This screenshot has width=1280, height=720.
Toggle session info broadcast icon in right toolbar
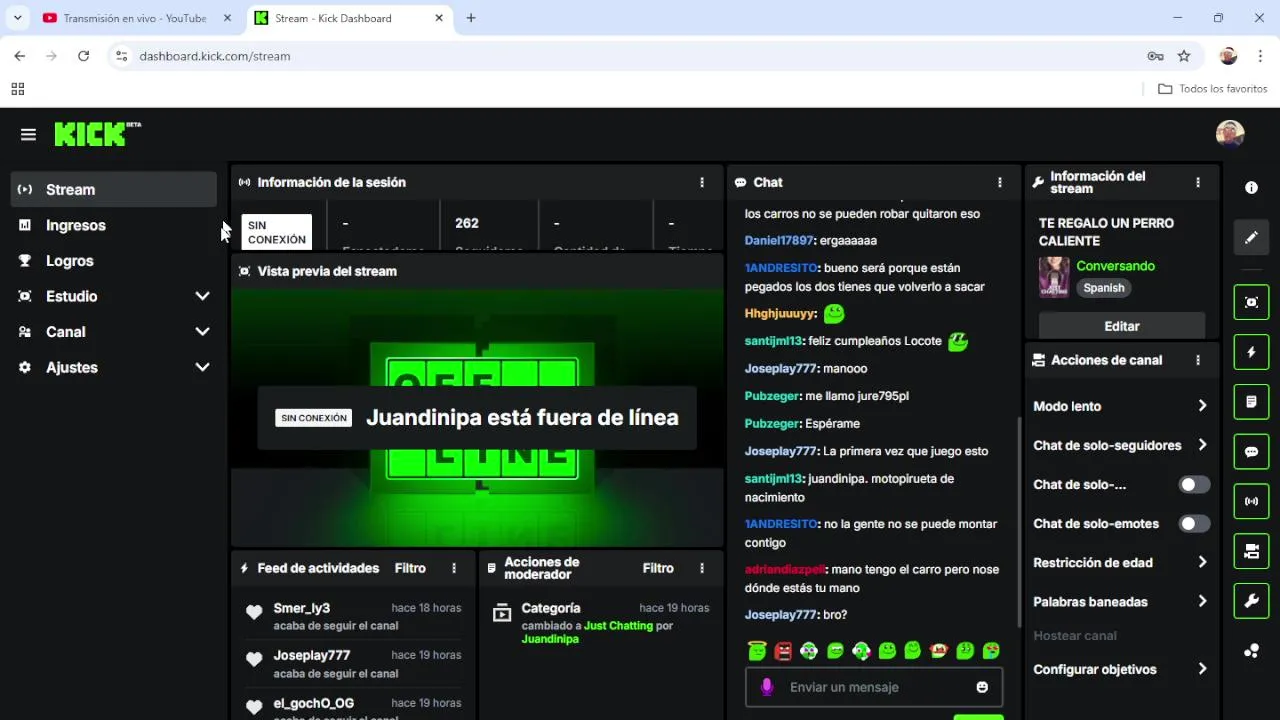point(1251,501)
